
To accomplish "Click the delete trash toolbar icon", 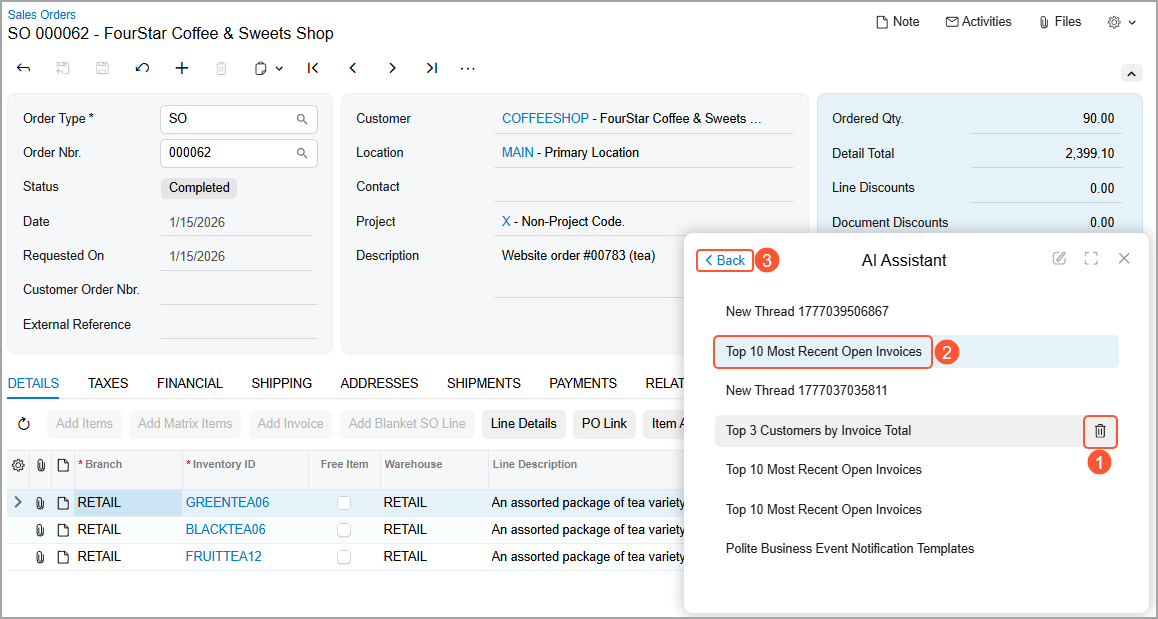I will pos(222,68).
